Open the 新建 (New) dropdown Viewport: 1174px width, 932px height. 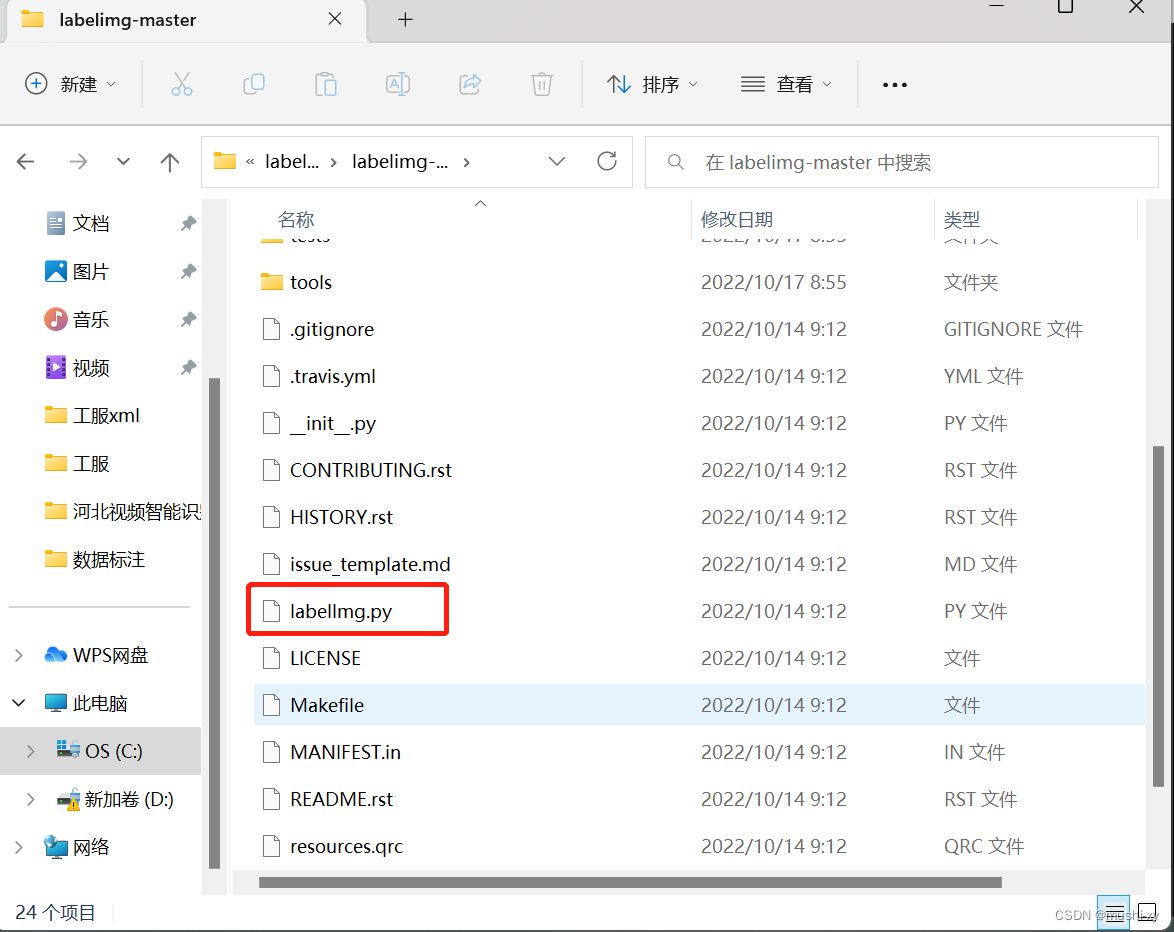70,84
